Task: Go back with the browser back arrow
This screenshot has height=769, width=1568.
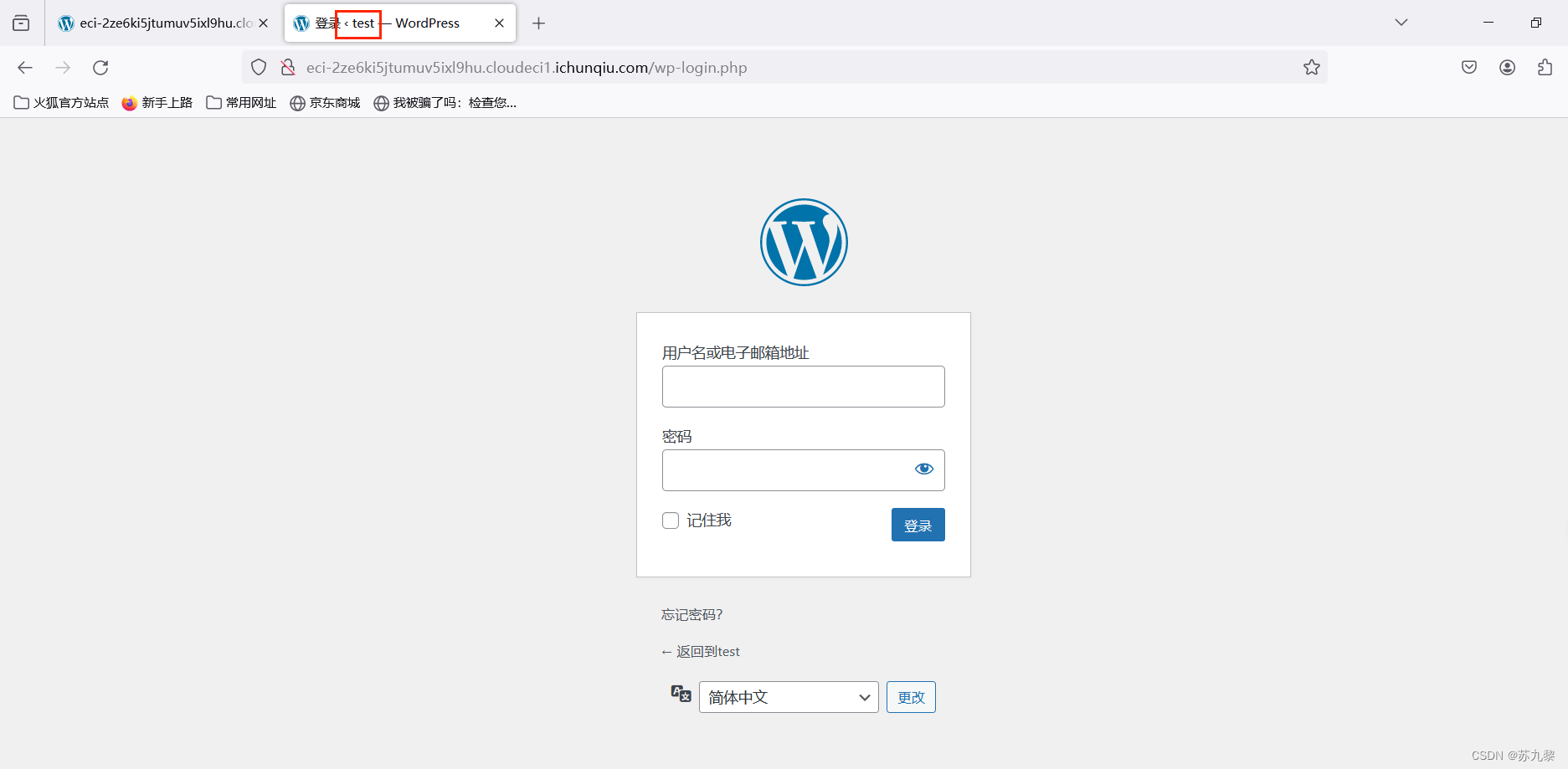Action: 25,68
